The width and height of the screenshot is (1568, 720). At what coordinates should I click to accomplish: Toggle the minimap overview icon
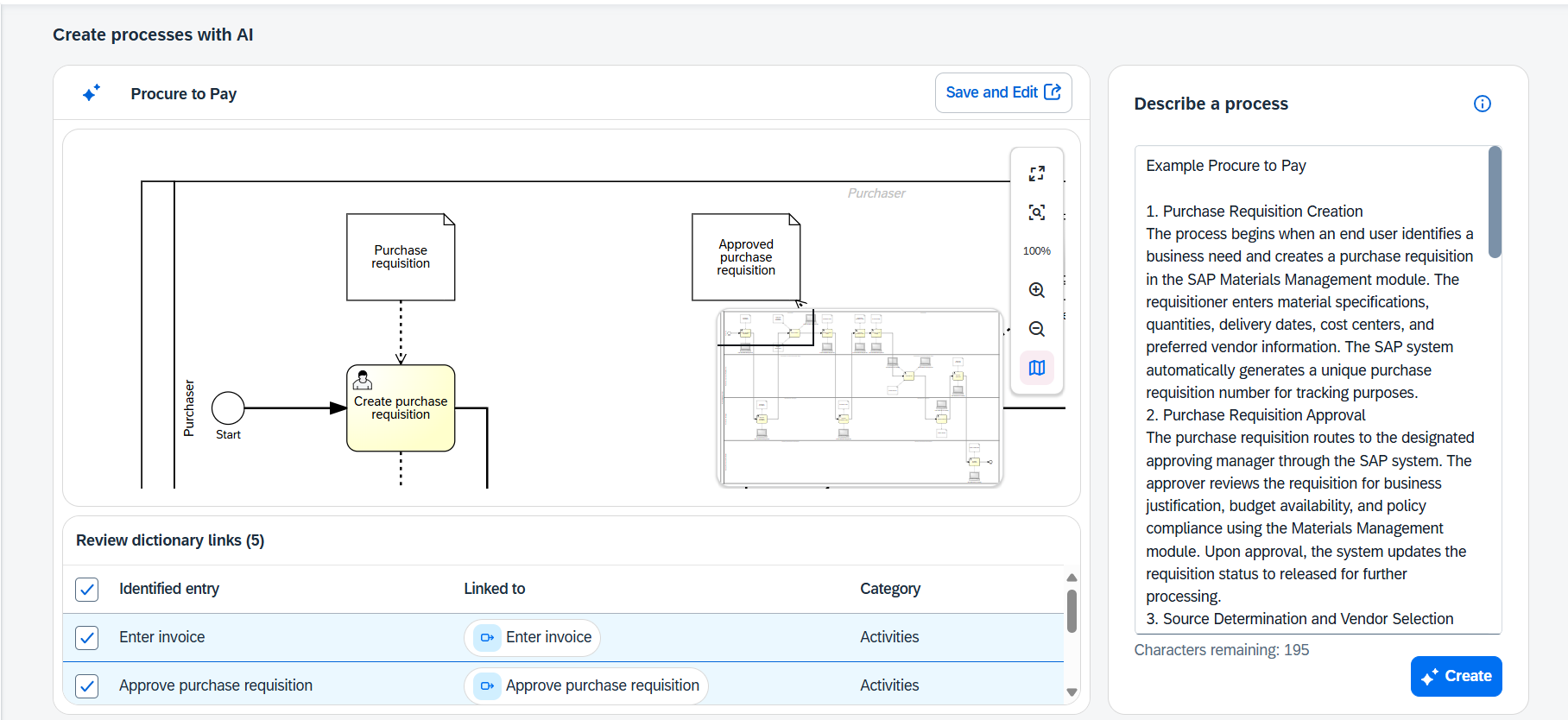1036,368
